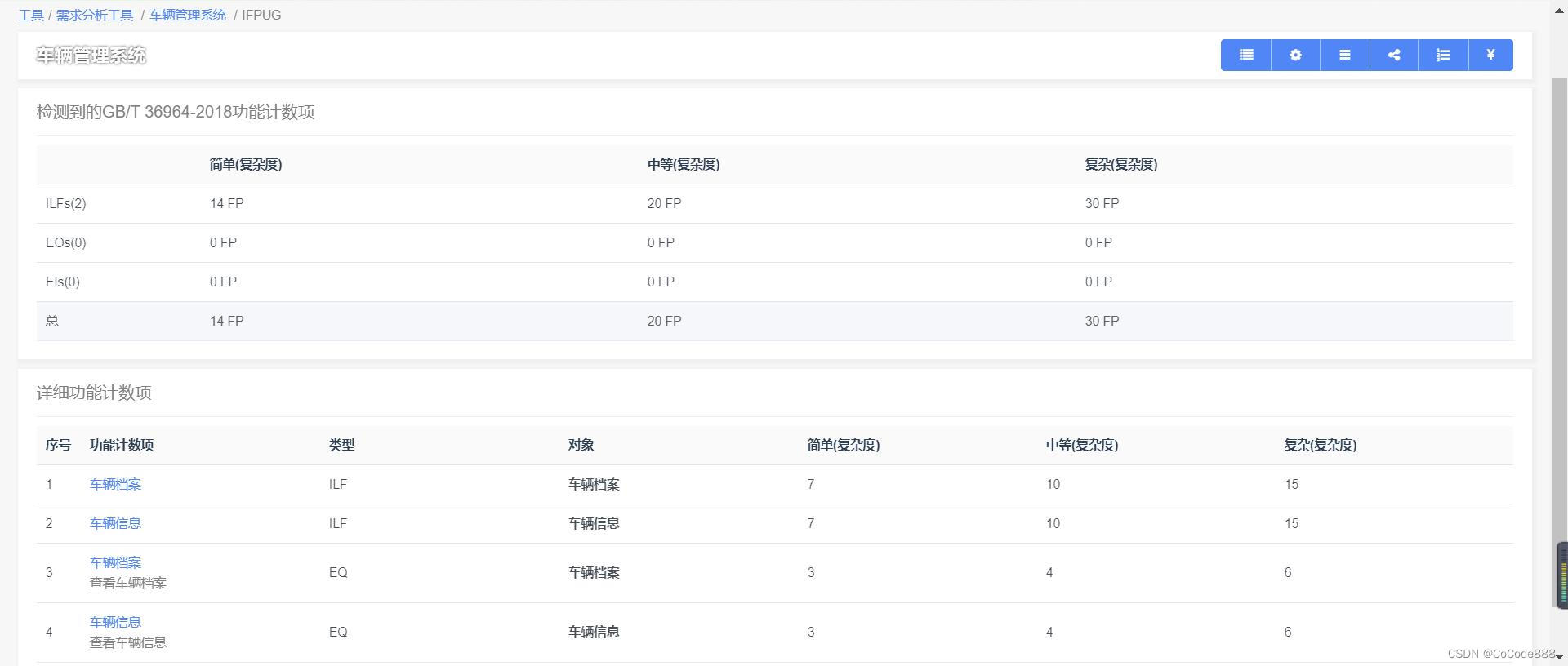
Task: Click EQ type cell in row 4
Action: click(x=338, y=632)
